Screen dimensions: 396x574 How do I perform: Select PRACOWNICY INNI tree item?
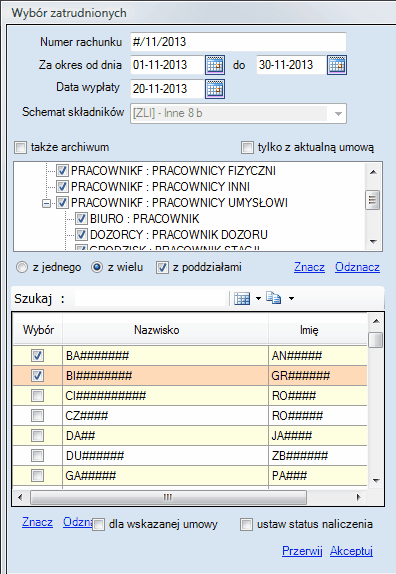click(x=160, y=187)
